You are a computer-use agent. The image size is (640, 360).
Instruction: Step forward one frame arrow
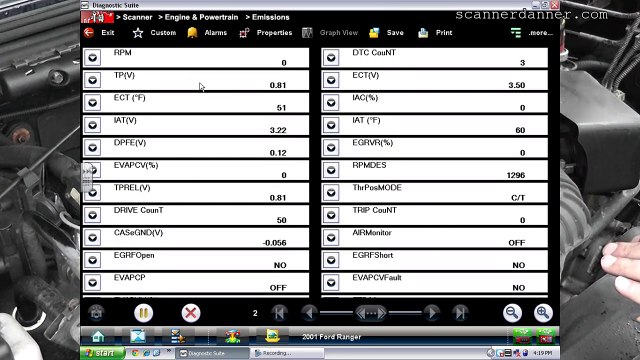coord(431,313)
